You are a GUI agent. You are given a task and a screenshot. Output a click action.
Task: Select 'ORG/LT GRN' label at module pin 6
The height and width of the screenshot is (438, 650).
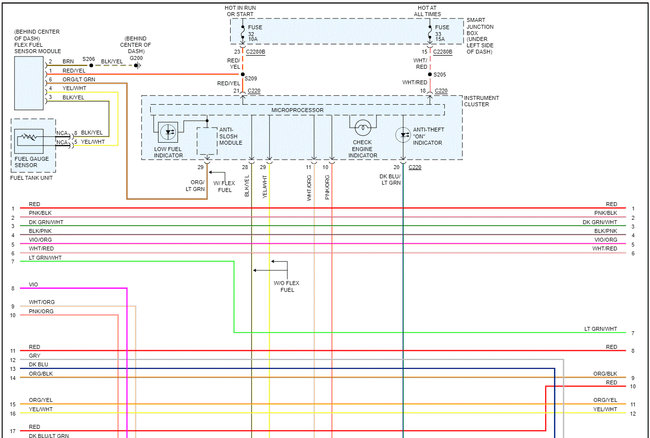pos(77,79)
